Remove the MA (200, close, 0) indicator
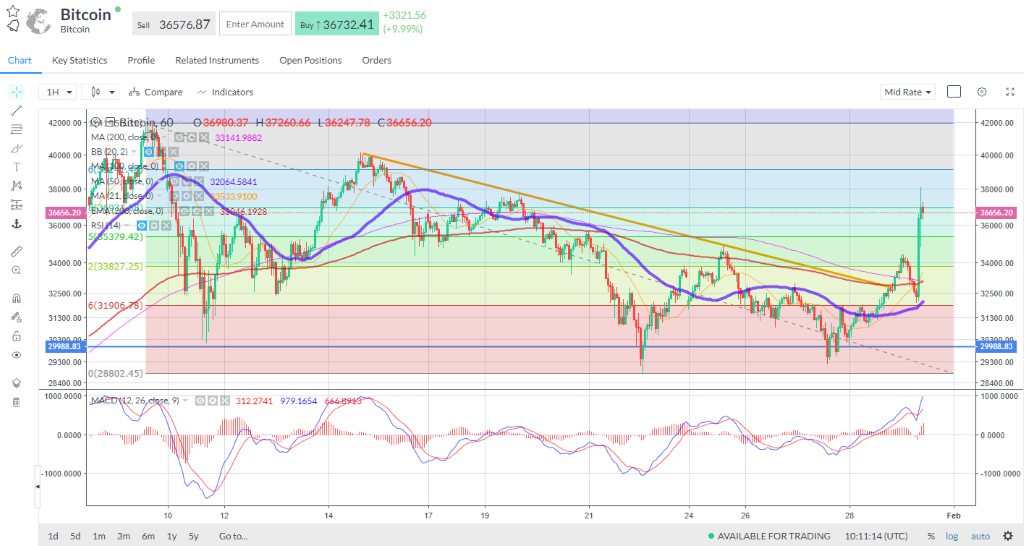 204,137
